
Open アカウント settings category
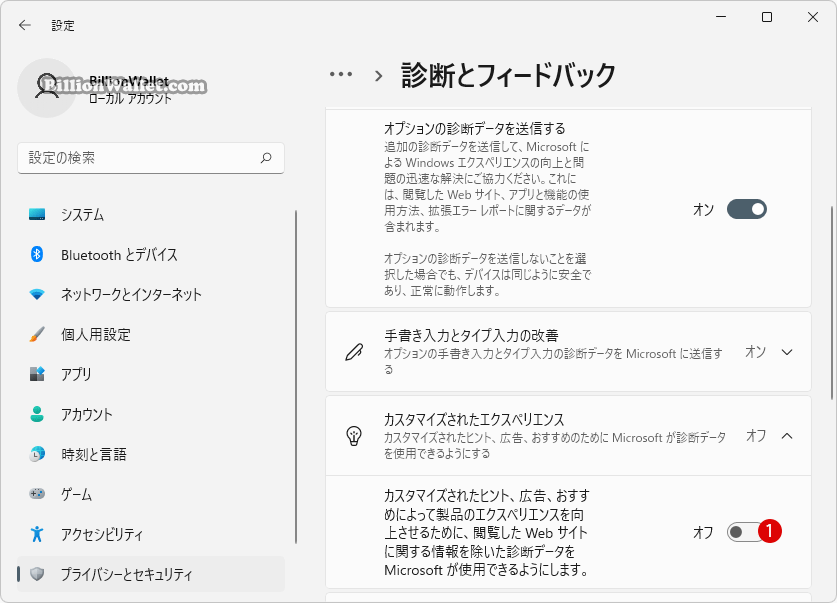point(151,414)
